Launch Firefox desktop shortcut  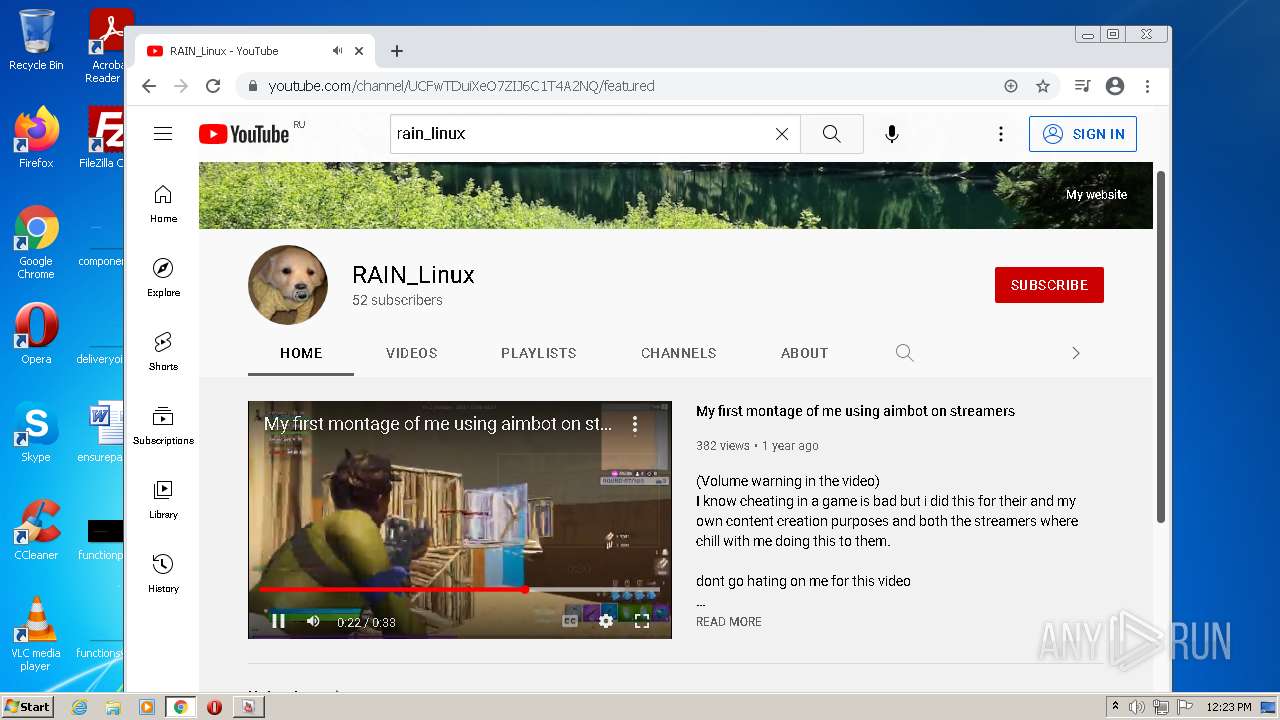click(36, 138)
